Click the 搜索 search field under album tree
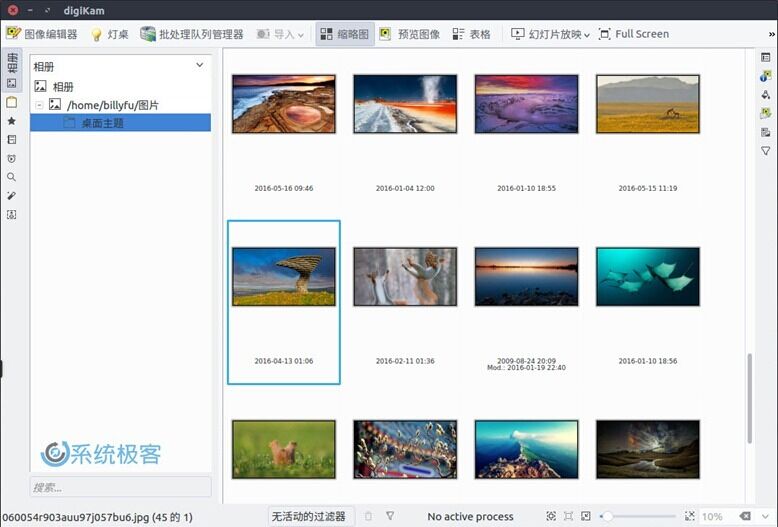This screenshot has width=778, height=527. [x=120, y=487]
